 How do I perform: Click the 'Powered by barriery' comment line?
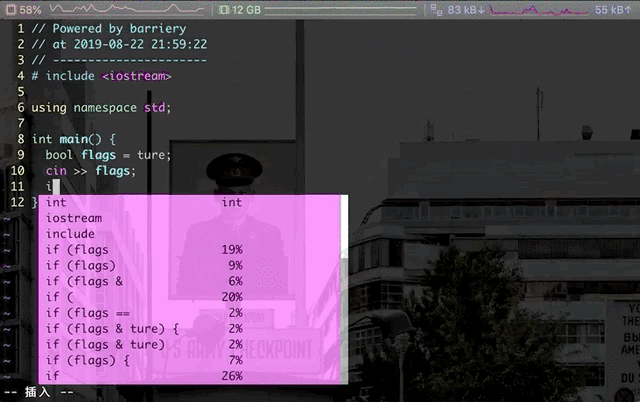[109, 29]
